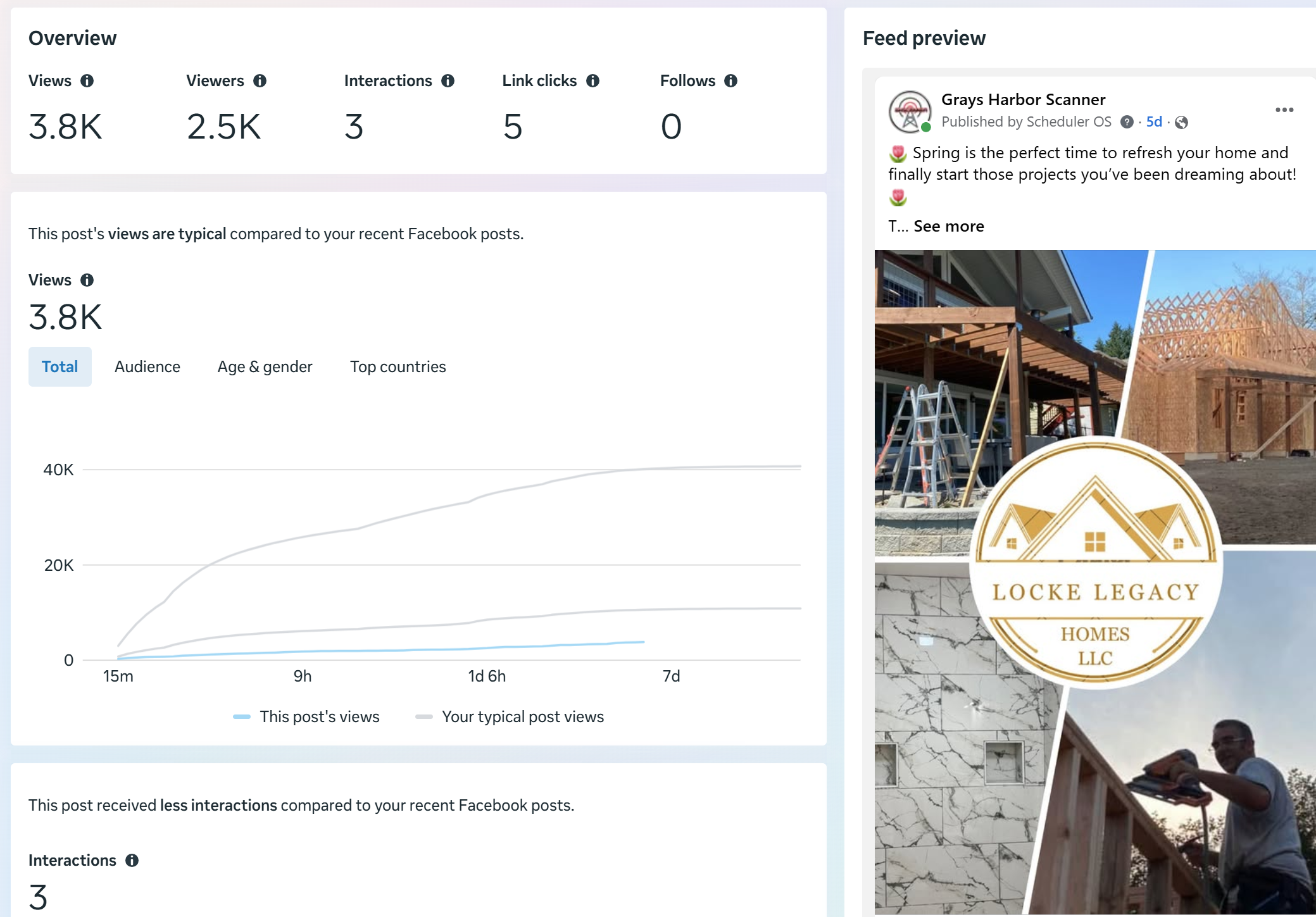
Task: Show info for the Follows metric
Action: pos(731,81)
